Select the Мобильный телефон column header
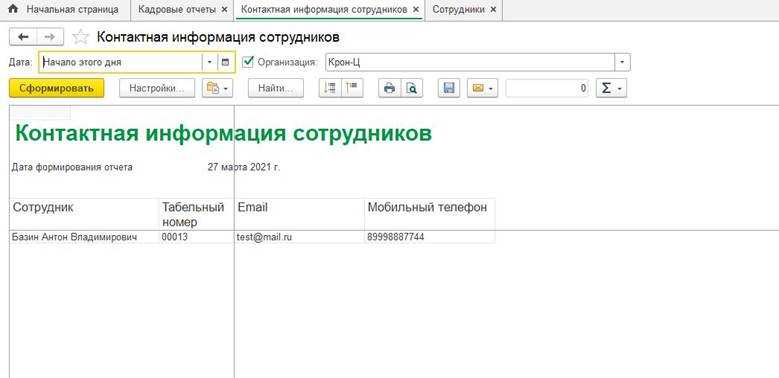The image size is (779, 378). coord(430,214)
